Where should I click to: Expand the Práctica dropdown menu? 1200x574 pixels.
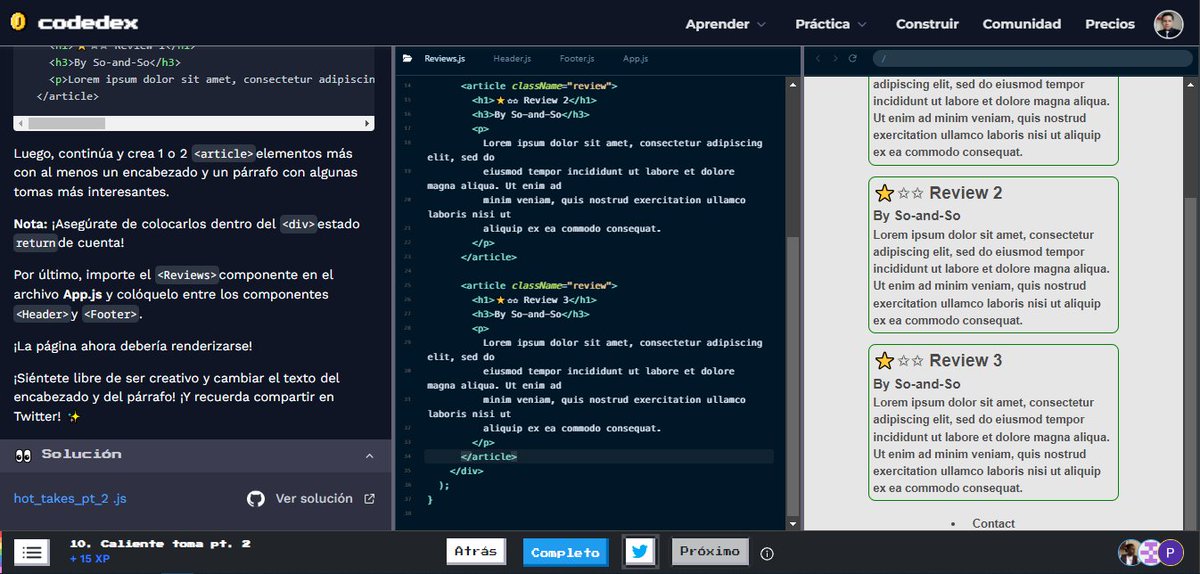(831, 24)
